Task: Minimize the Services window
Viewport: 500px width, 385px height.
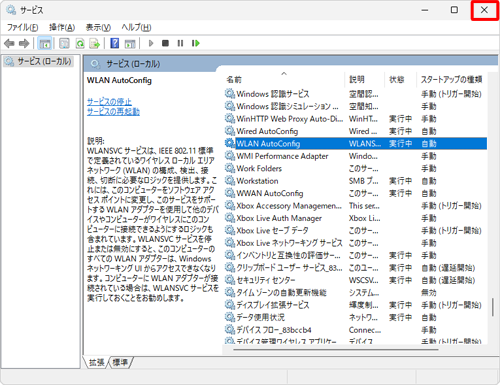Action: 425,10
